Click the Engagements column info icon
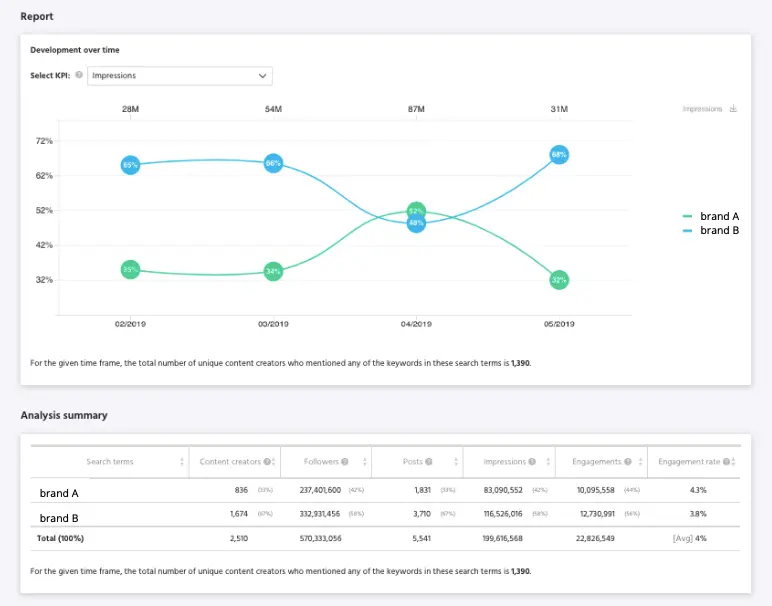The width and height of the screenshot is (772, 606). point(627,461)
